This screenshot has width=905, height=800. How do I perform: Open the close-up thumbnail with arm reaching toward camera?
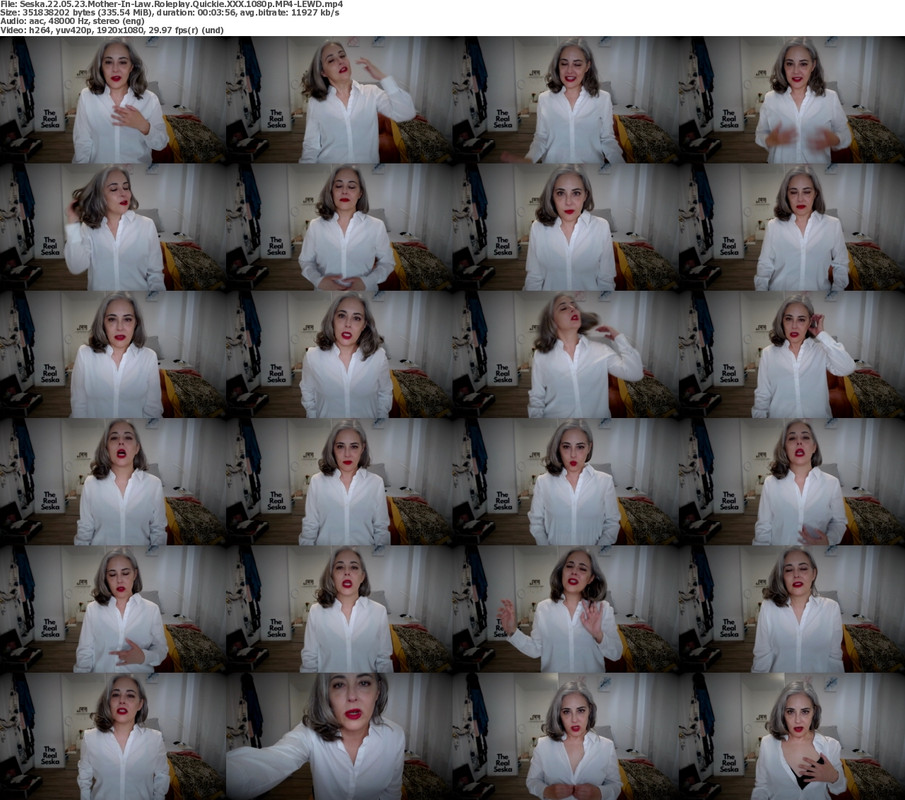click(339, 736)
